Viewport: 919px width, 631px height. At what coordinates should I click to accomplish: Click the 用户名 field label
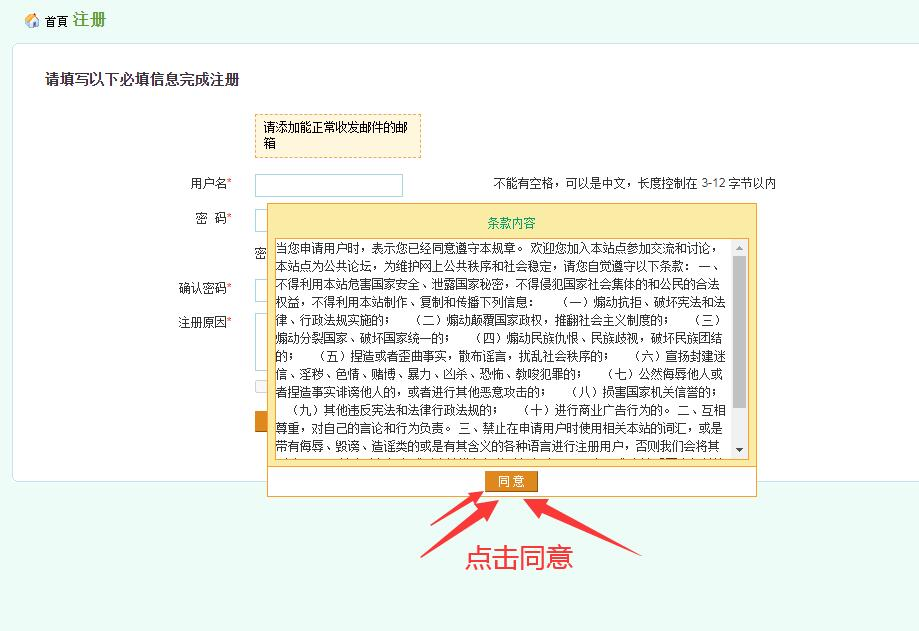(210, 184)
